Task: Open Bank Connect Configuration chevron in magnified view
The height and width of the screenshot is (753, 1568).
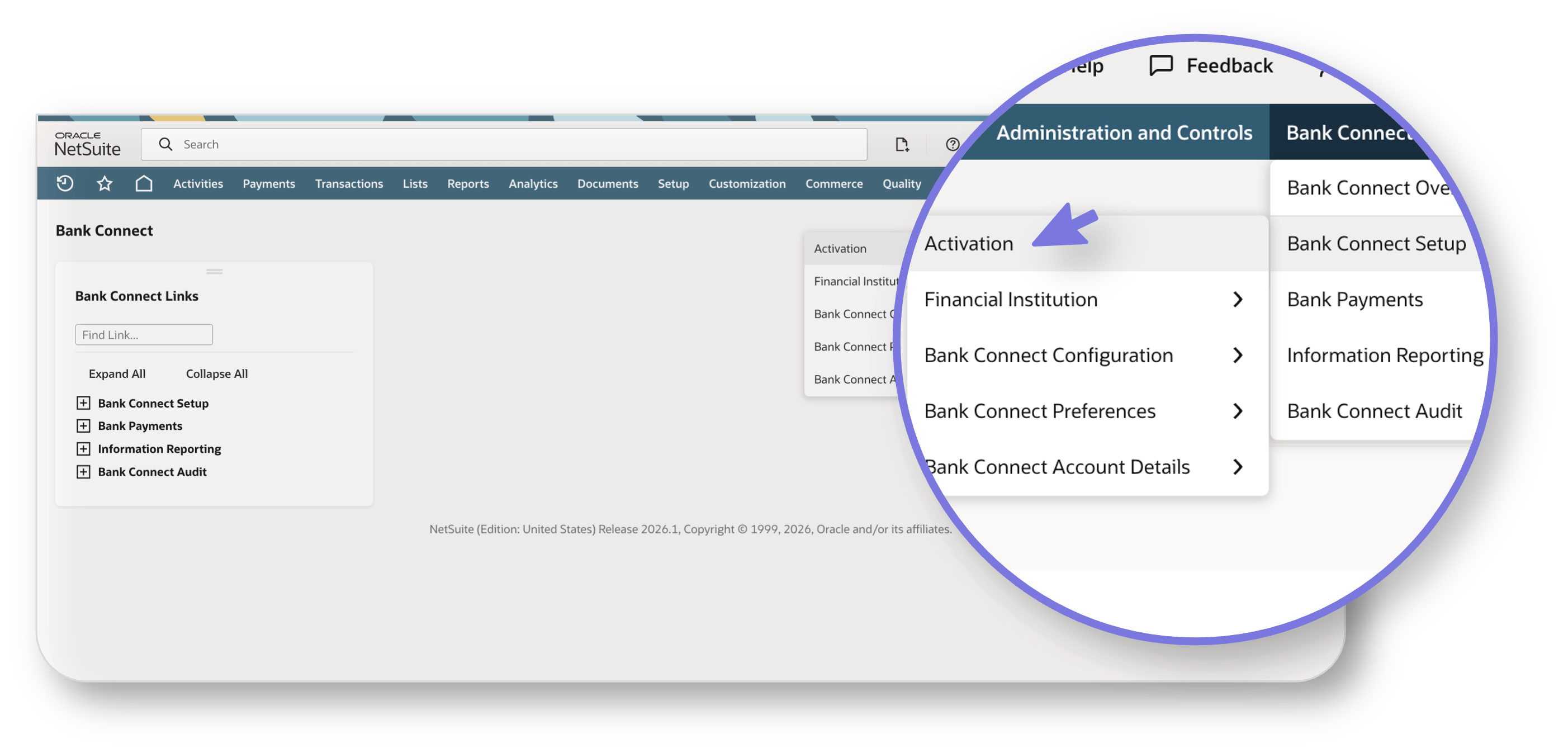Action: tap(1238, 355)
